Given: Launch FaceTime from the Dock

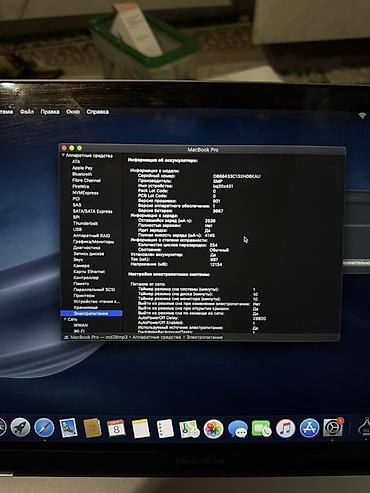Looking at the screenshot, I should [x=262, y=429].
